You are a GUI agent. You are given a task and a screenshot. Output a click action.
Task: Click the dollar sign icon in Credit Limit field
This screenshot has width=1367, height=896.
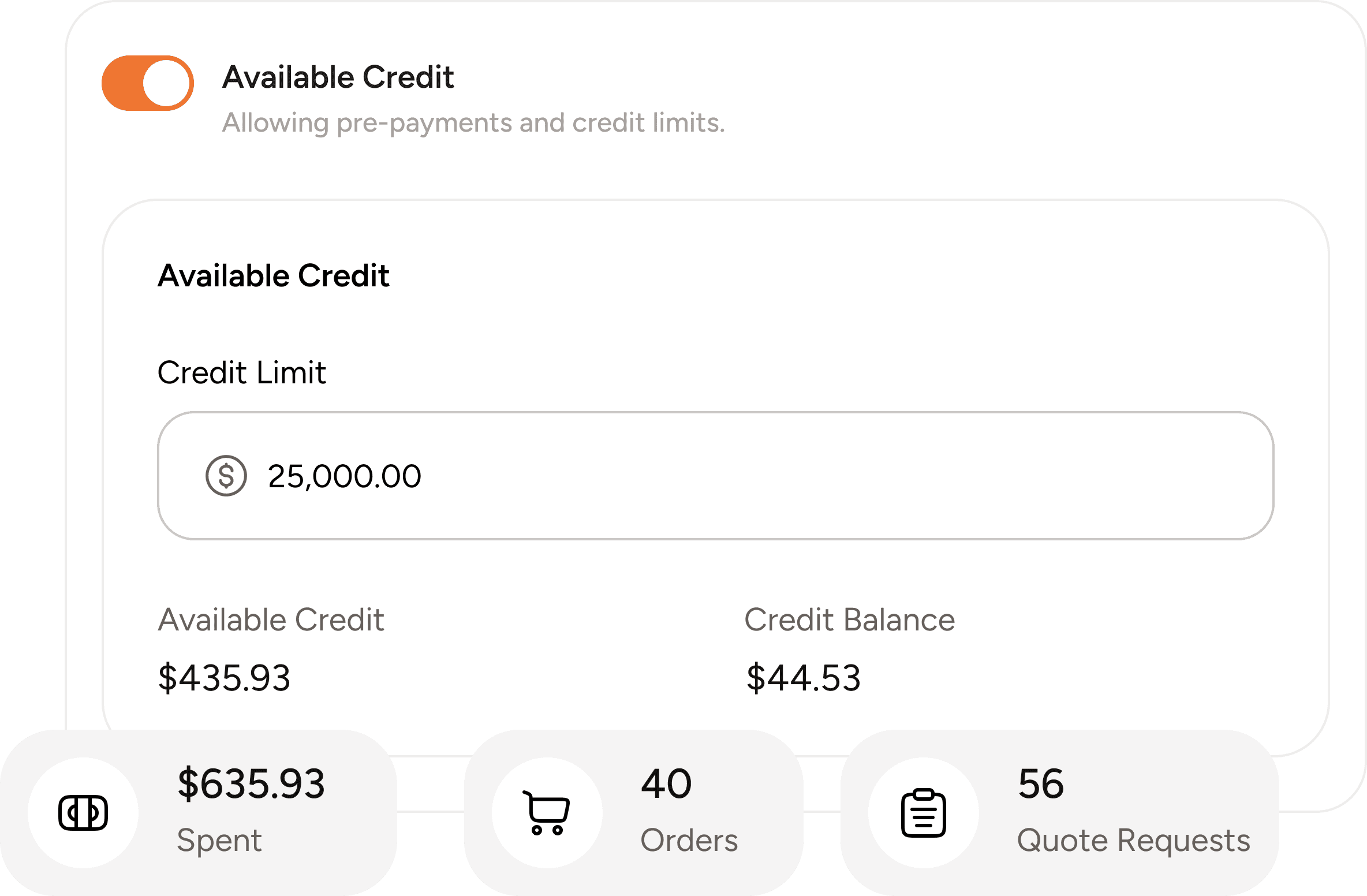pyautogui.click(x=226, y=476)
